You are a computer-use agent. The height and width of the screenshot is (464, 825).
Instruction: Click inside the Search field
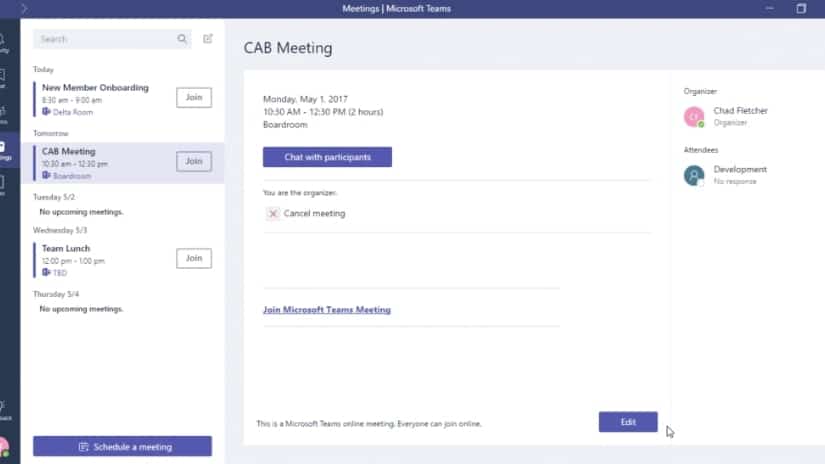click(x=112, y=39)
